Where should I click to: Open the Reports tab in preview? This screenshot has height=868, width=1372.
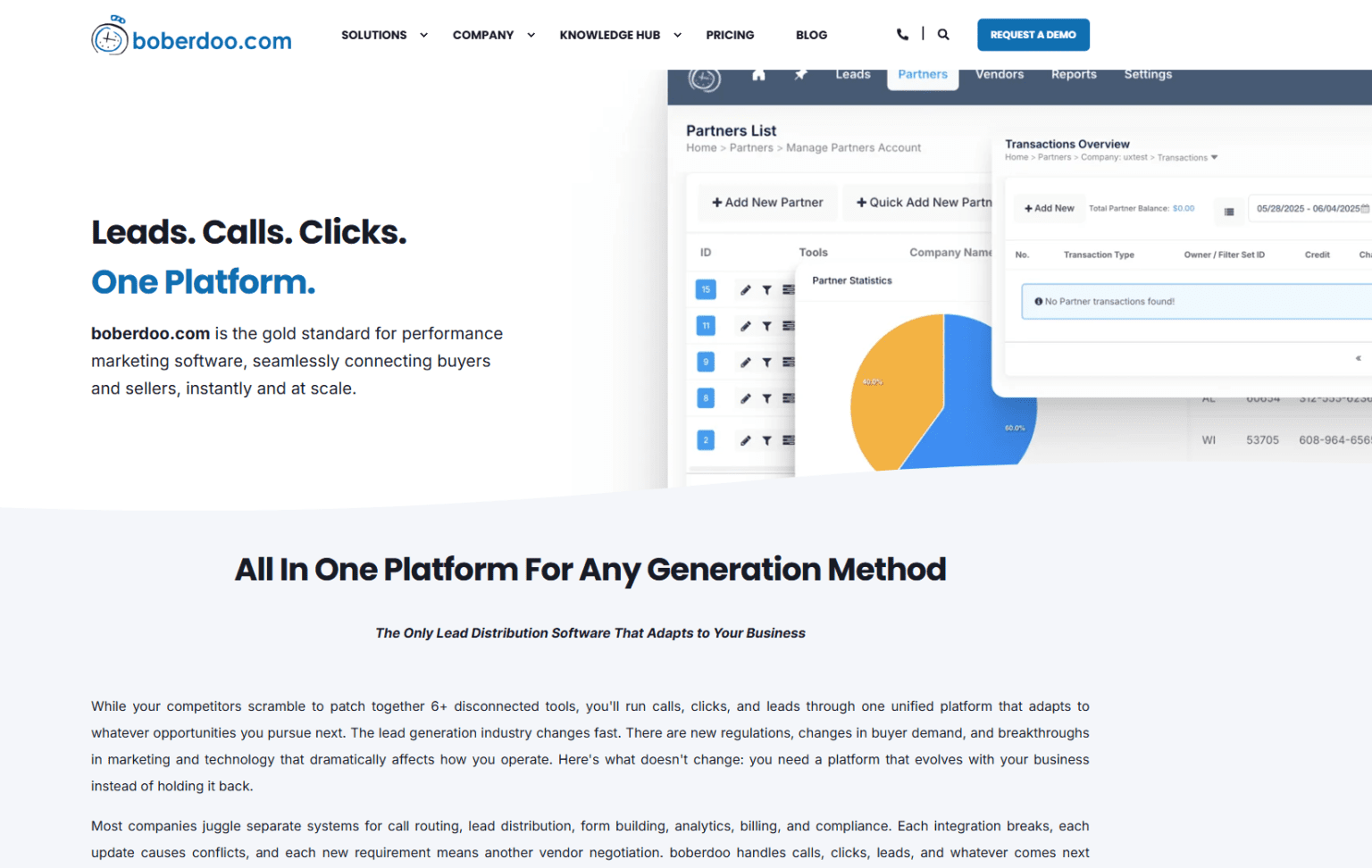click(1074, 75)
